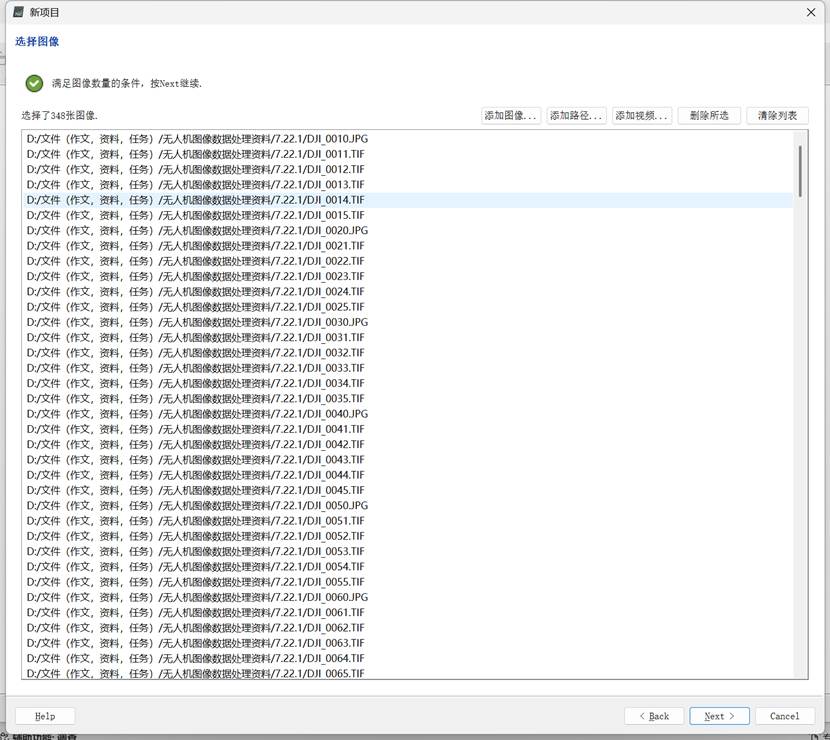Image resolution: width=830 pixels, height=740 pixels.
Task: Click the 添加图像... button
Action: tap(510, 115)
